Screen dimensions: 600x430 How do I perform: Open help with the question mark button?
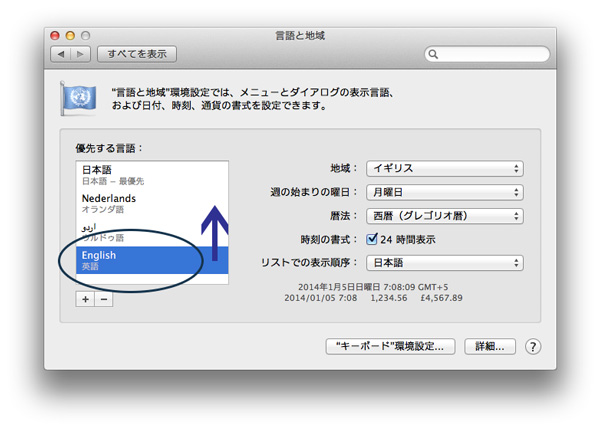533,347
